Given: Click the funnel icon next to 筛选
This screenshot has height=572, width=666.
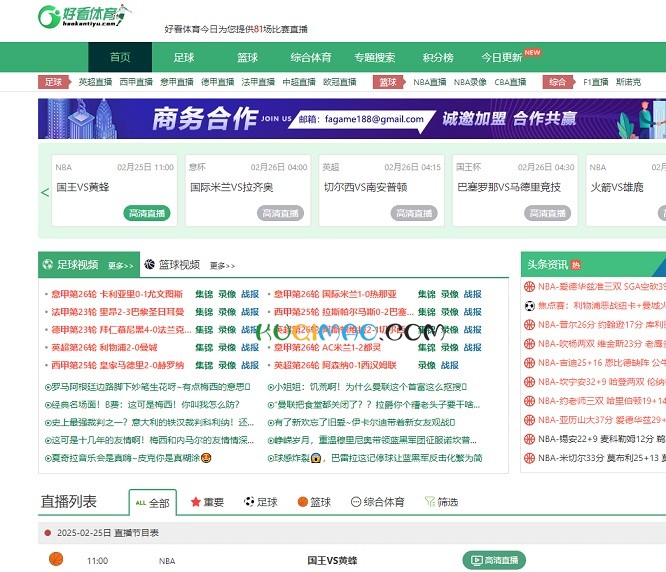Looking at the screenshot, I should pos(429,502).
